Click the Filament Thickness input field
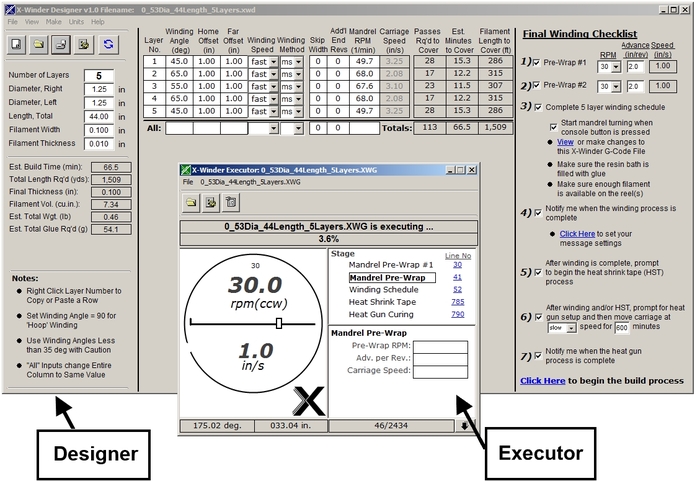The image size is (700, 481). point(99,144)
